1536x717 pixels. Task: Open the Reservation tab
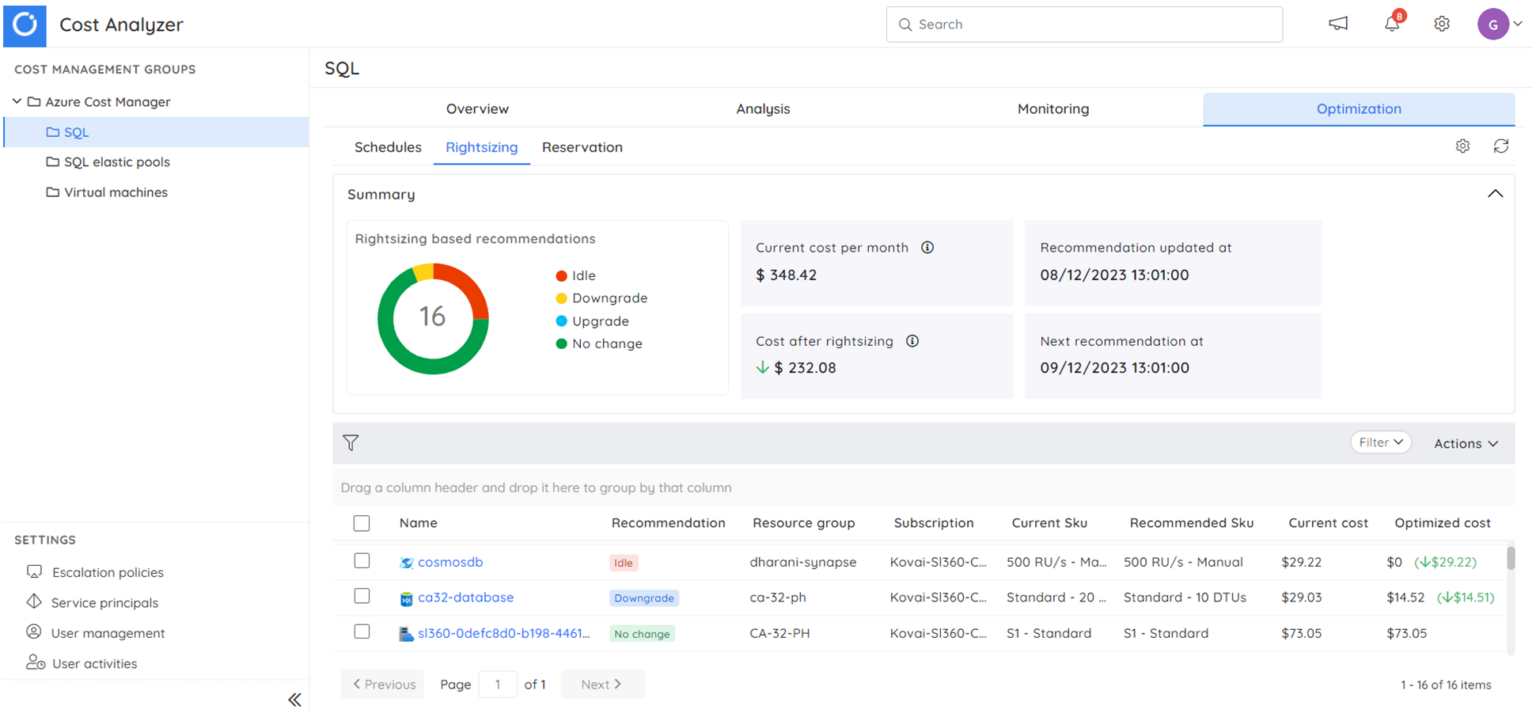(582, 147)
